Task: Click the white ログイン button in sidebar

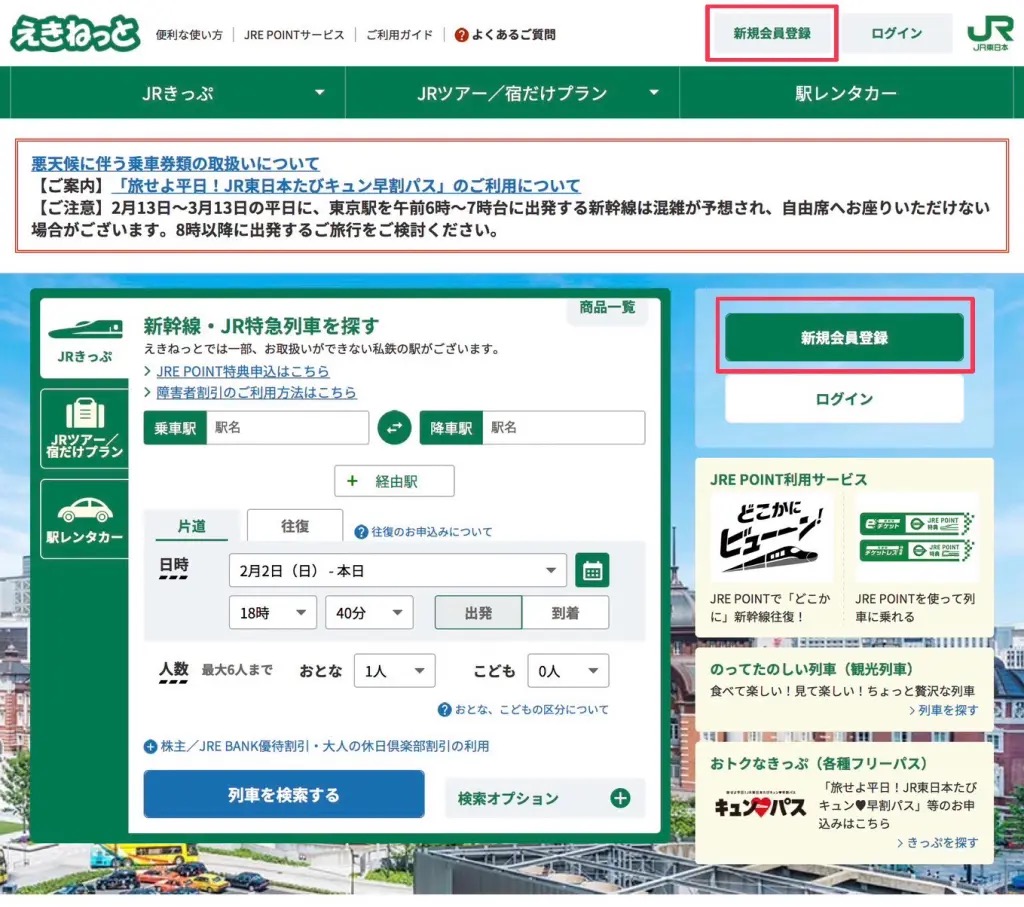Action: [x=844, y=399]
